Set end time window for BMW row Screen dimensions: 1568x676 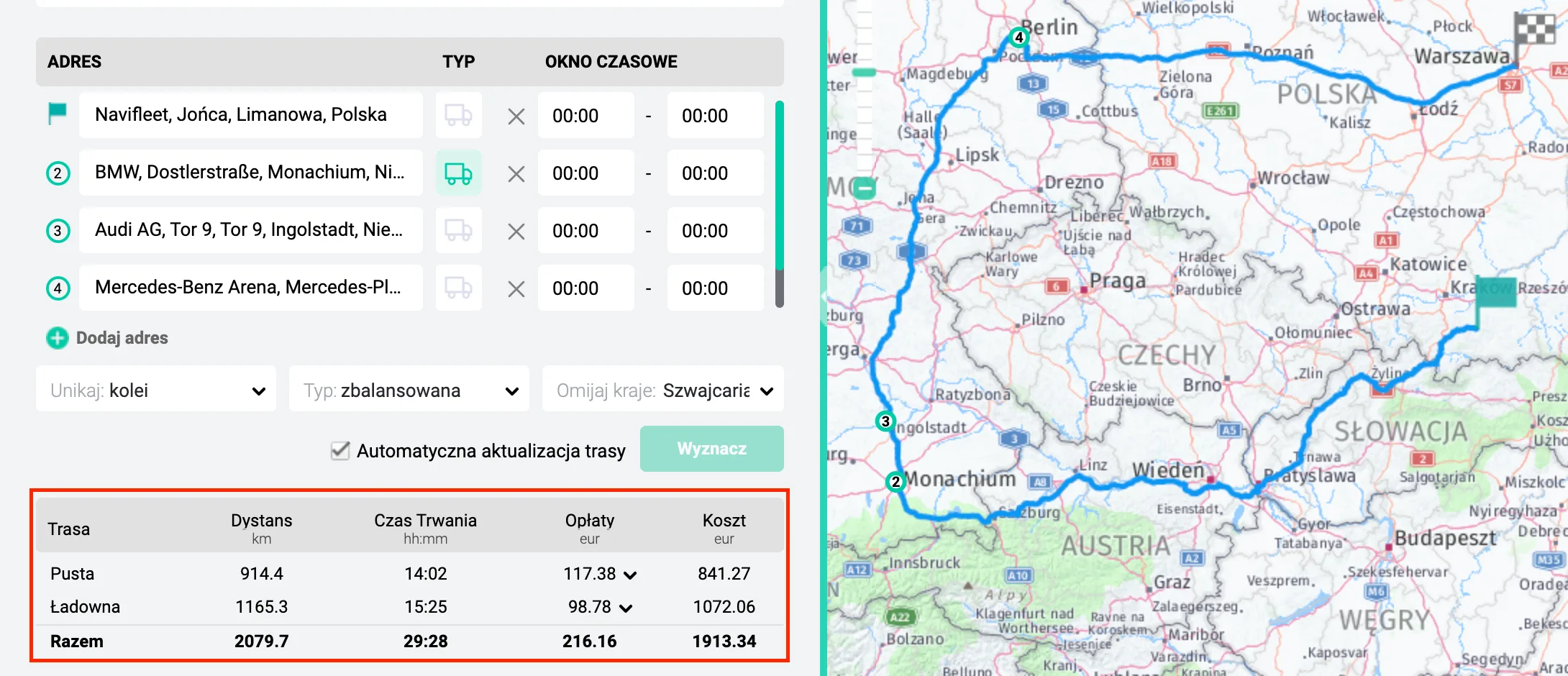coord(716,173)
